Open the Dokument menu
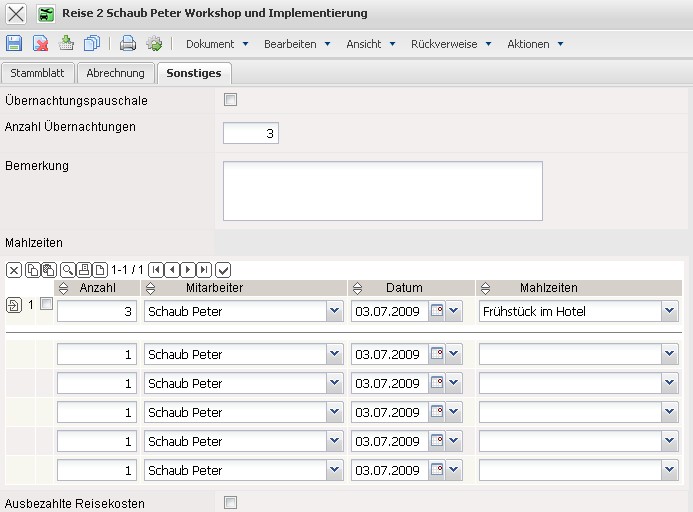Screen dimensions: 693x512 [216, 44]
